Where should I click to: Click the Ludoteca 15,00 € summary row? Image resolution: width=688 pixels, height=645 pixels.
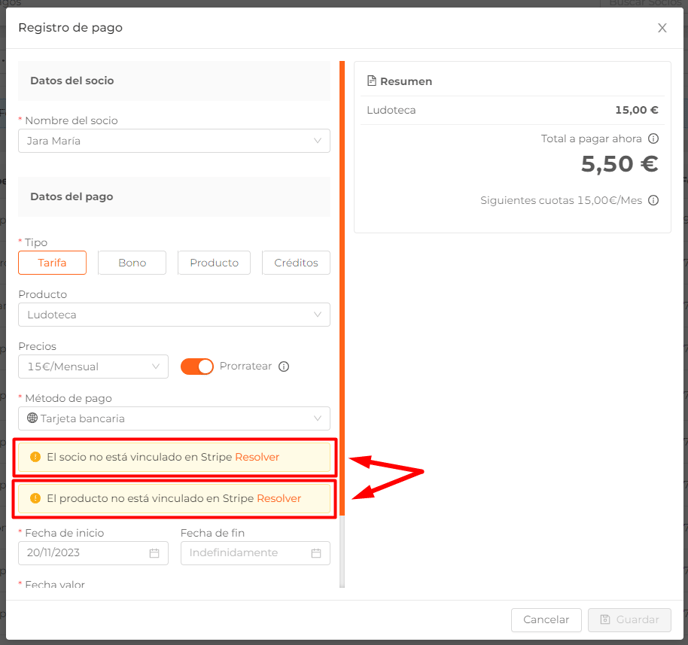pos(512,110)
